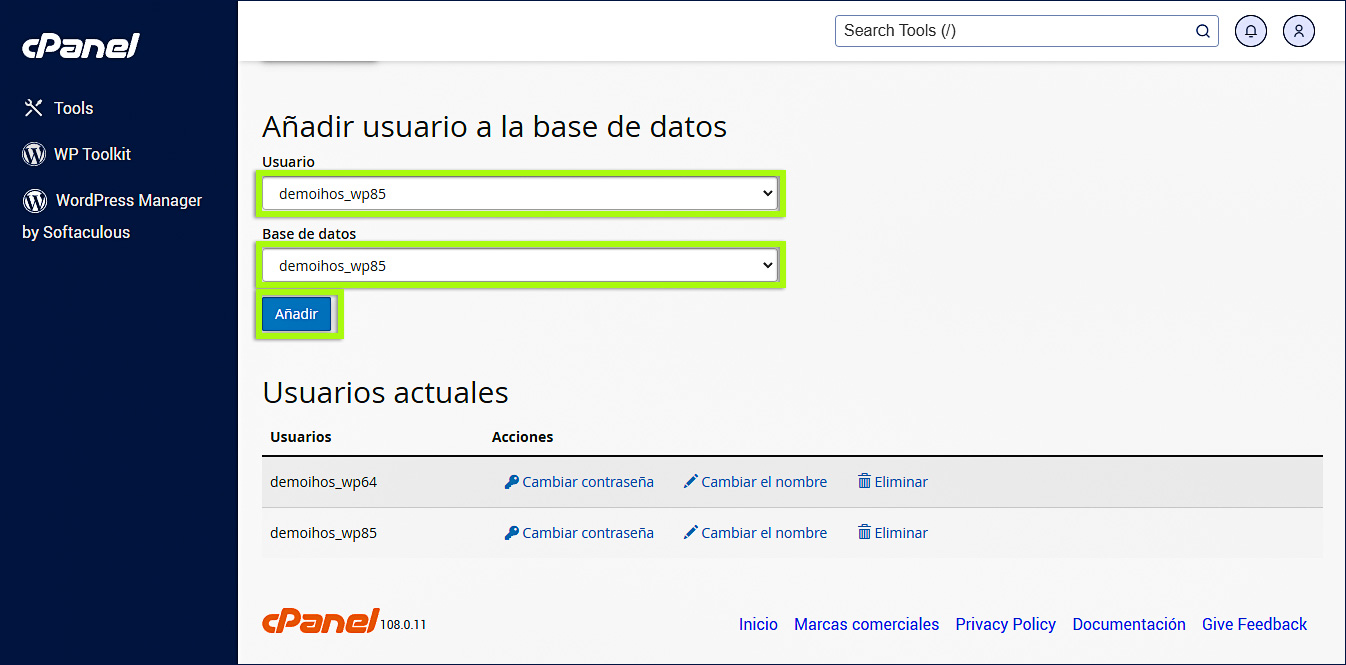
Task: Click Cambiar el nombre for demoihos_wp85
Action: pos(755,533)
